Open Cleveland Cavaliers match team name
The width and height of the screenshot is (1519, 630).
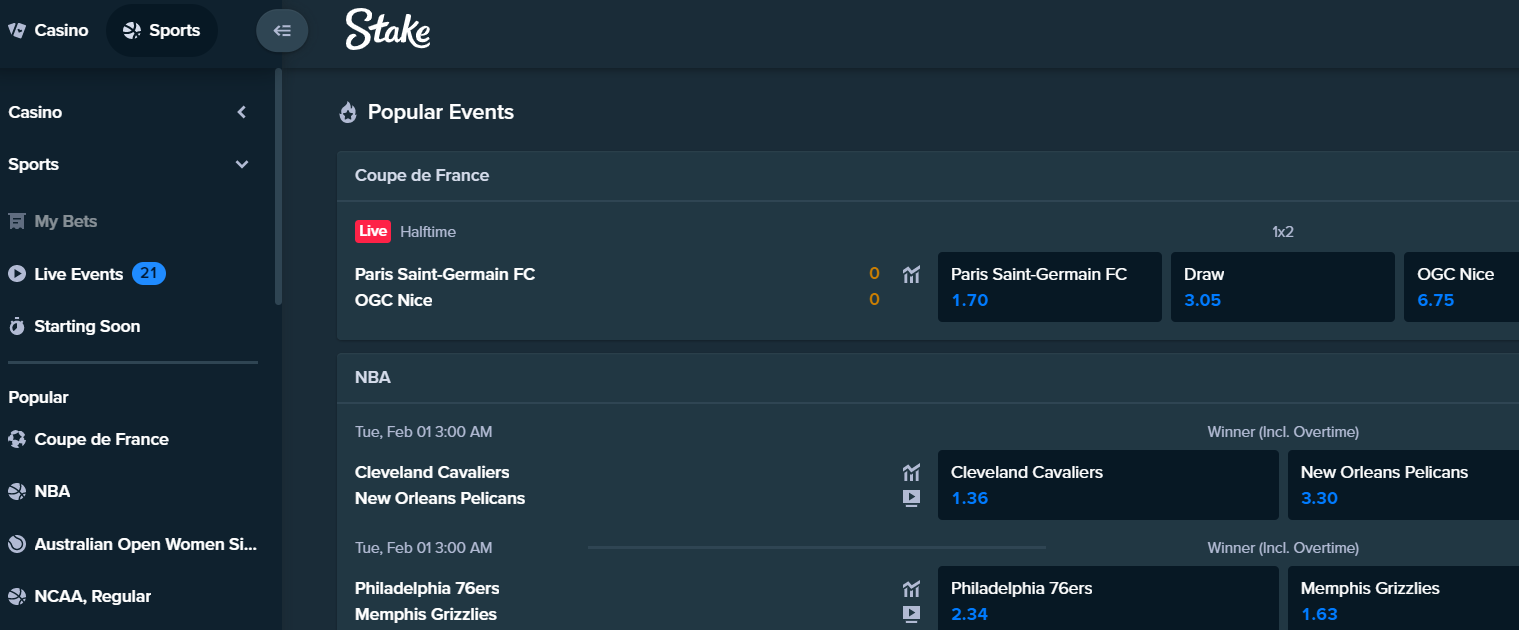432,472
